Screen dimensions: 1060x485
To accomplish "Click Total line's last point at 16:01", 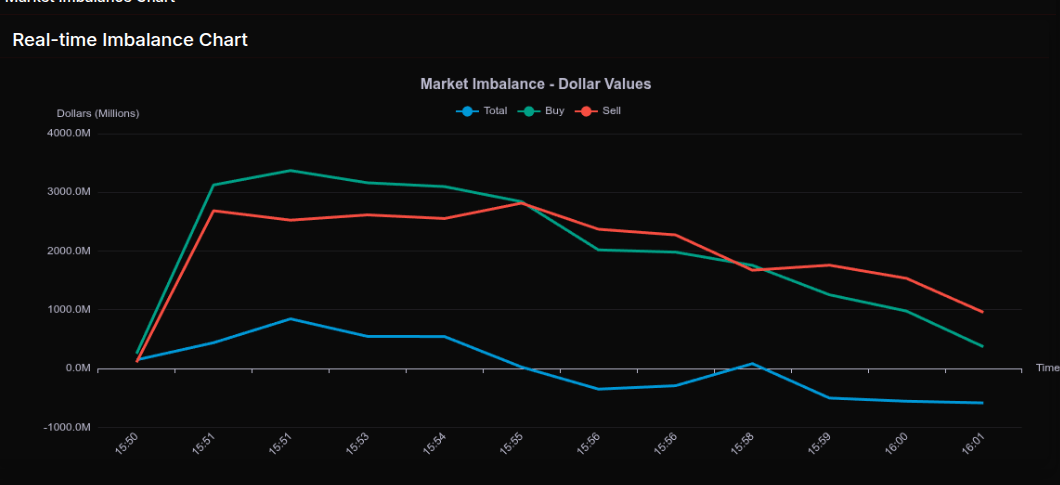I will [x=982, y=403].
